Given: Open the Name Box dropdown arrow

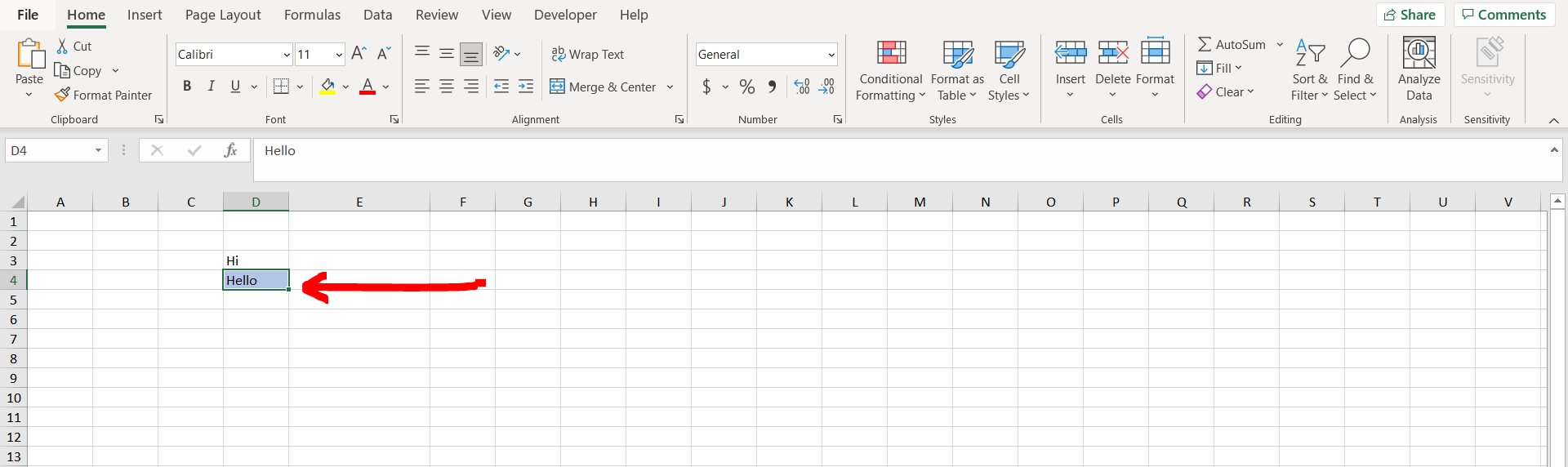Looking at the screenshot, I should click(98, 150).
